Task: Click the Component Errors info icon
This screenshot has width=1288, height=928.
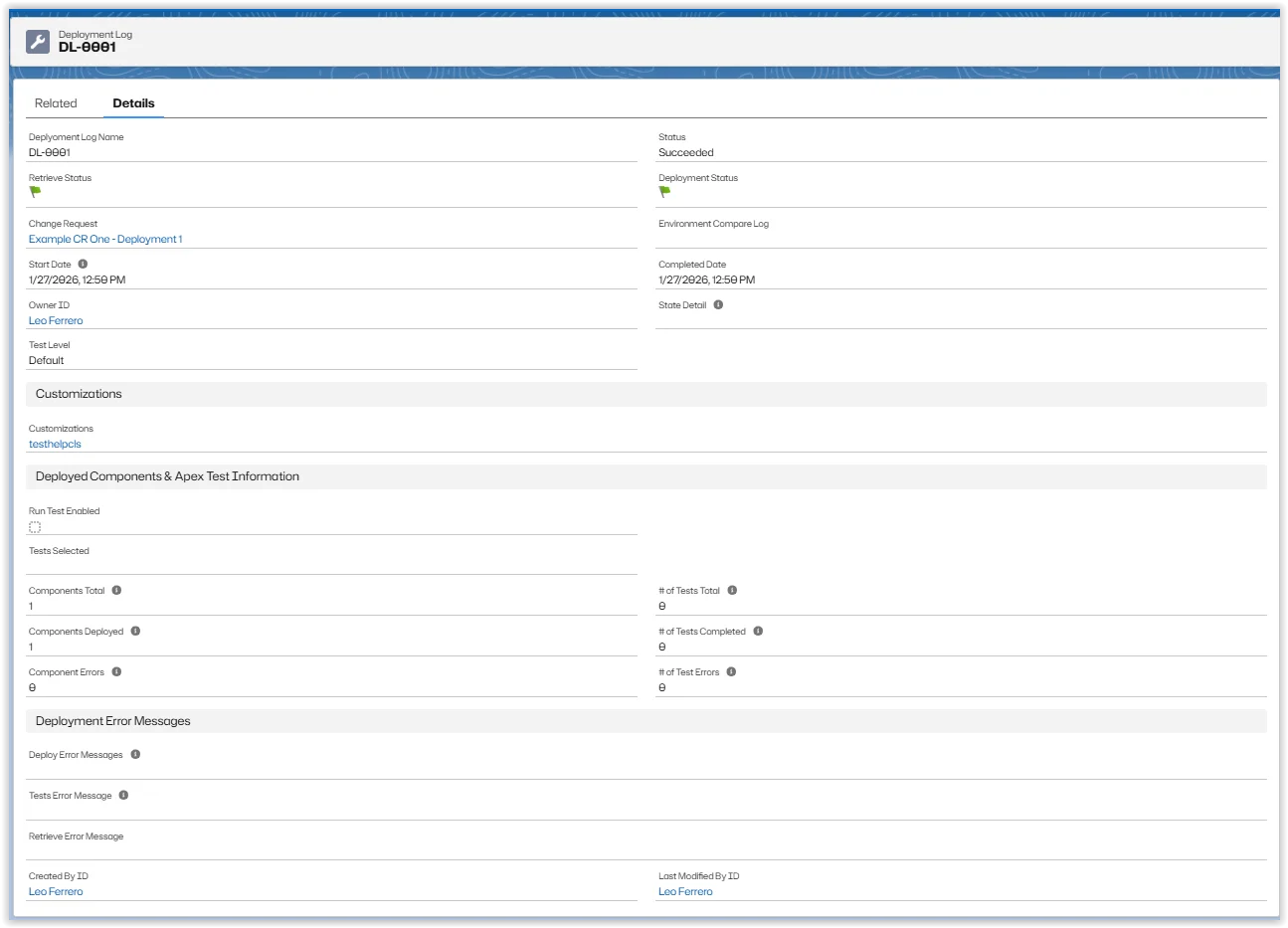Action: tap(116, 671)
